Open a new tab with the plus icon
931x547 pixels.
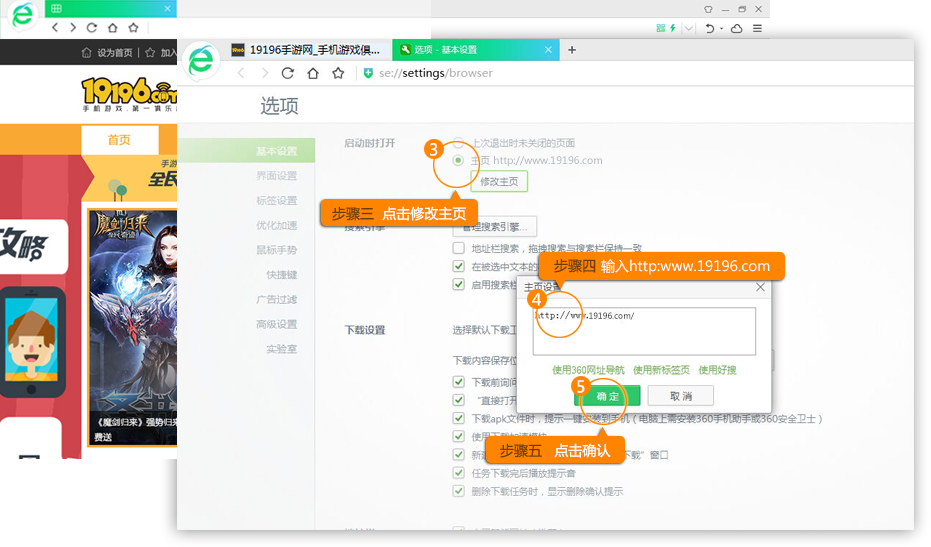572,49
